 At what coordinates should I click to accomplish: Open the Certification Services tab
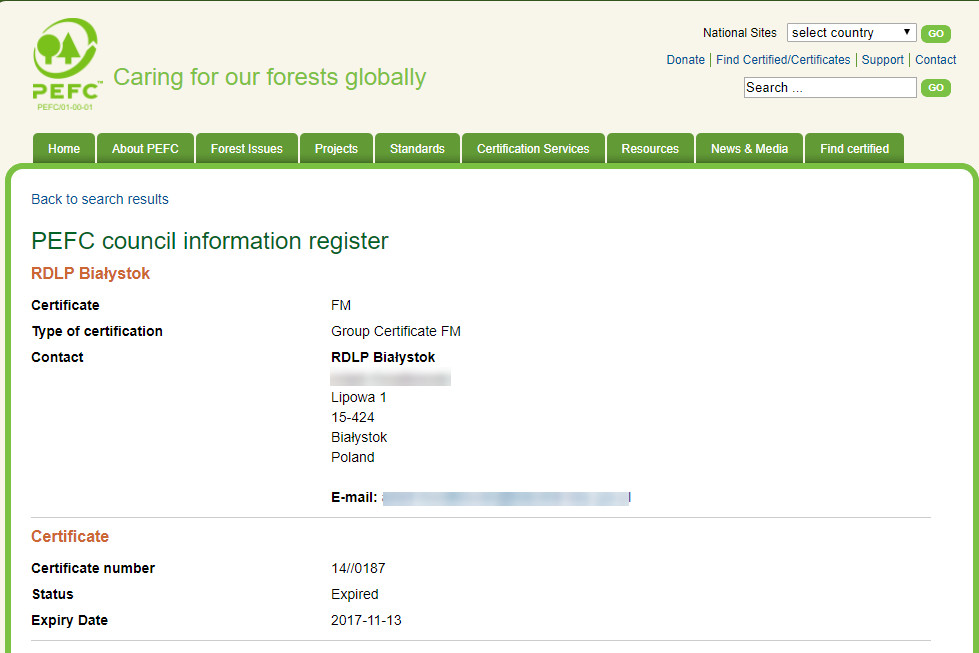coord(533,149)
